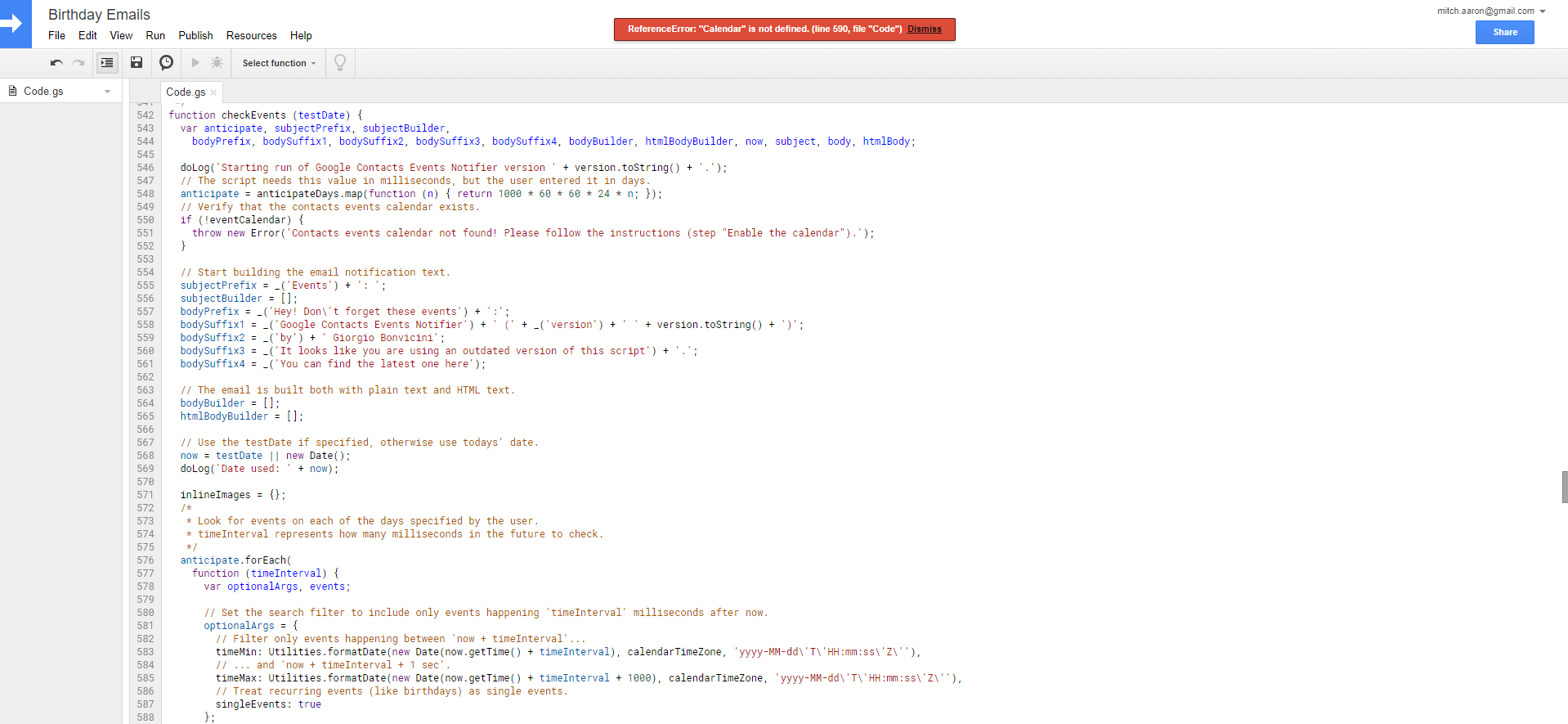Close the Code.gs editor tab
Image resolution: width=1568 pixels, height=724 pixels.
click(213, 92)
